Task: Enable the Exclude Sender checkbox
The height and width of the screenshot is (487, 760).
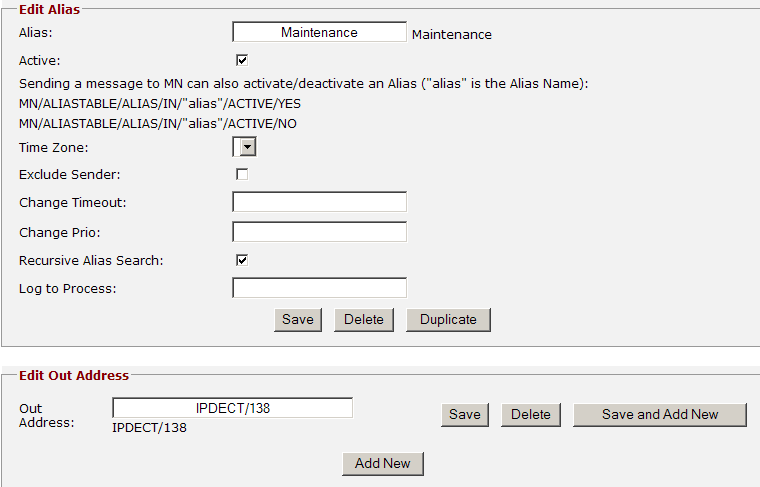Action: (x=242, y=174)
